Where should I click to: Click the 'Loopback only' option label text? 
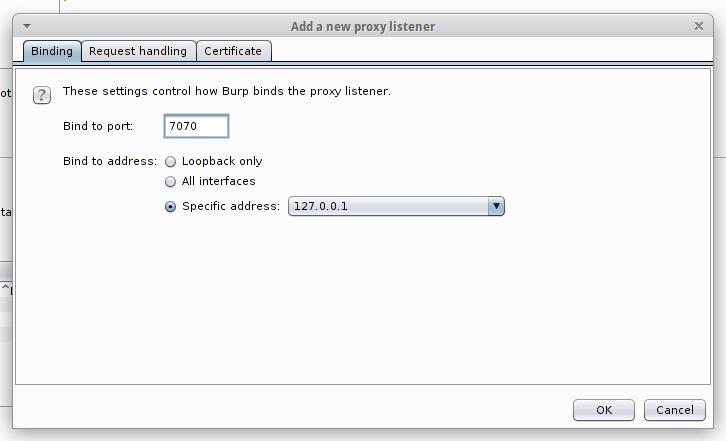pos(222,161)
